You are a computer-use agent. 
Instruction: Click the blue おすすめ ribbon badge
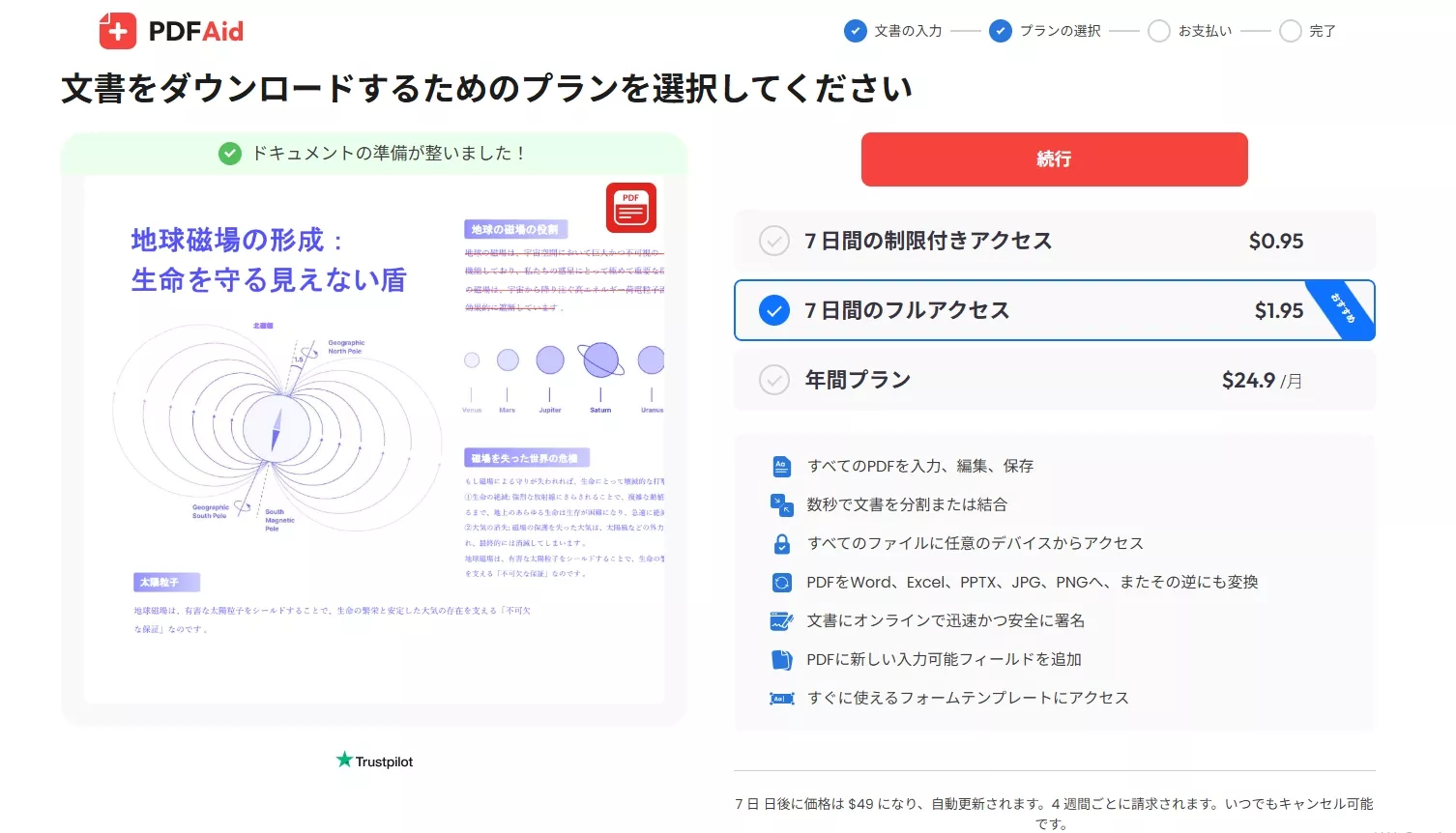[1347, 309]
